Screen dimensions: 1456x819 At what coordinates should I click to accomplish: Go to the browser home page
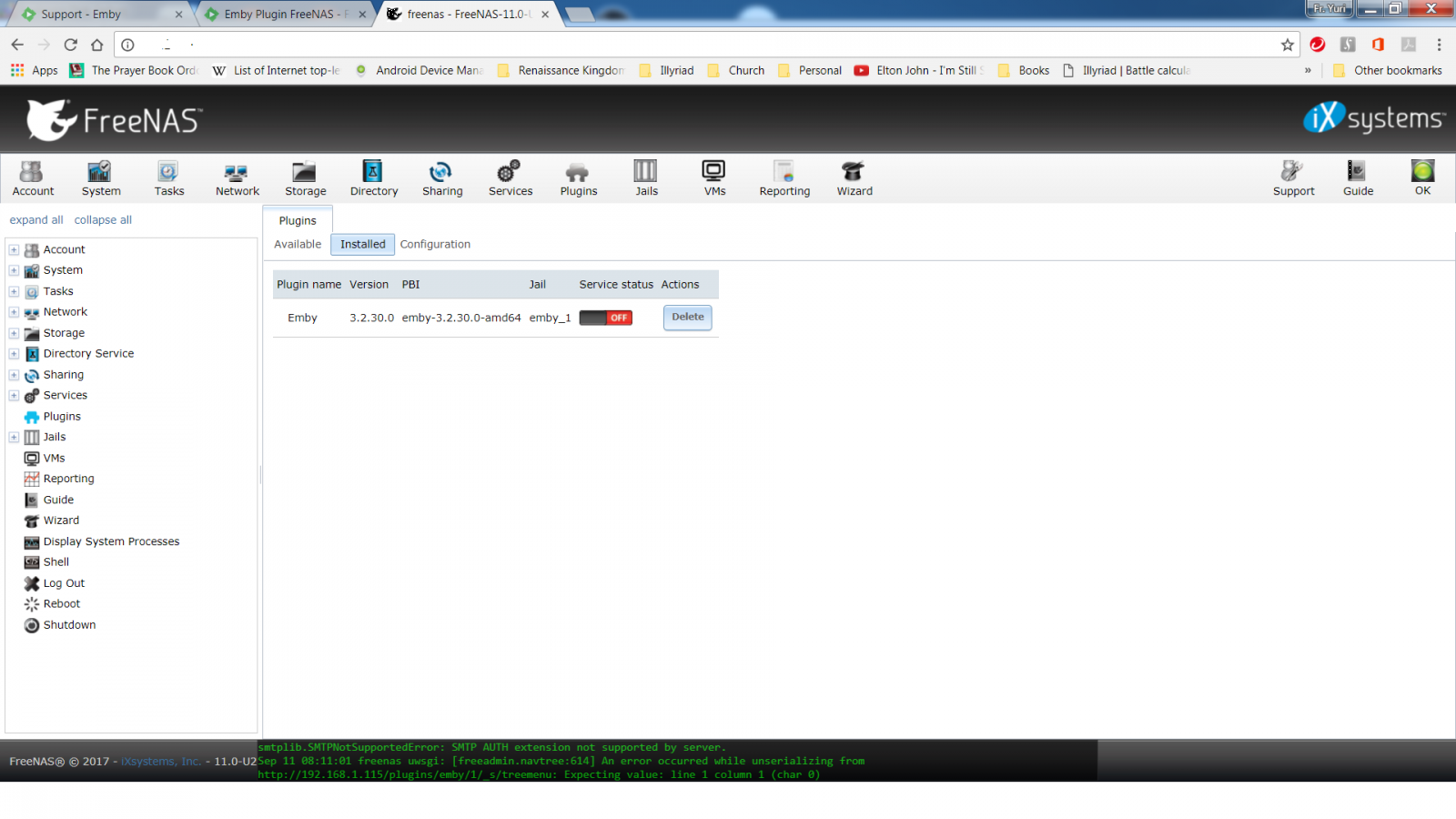coord(97,45)
